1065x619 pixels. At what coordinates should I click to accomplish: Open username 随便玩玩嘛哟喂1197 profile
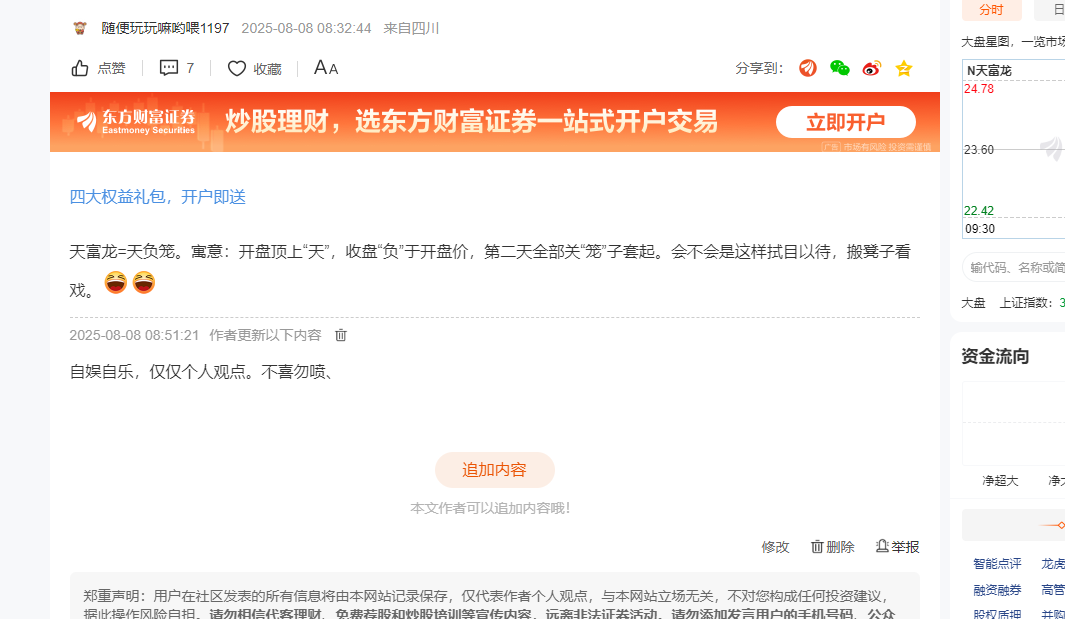tap(166, 28)
